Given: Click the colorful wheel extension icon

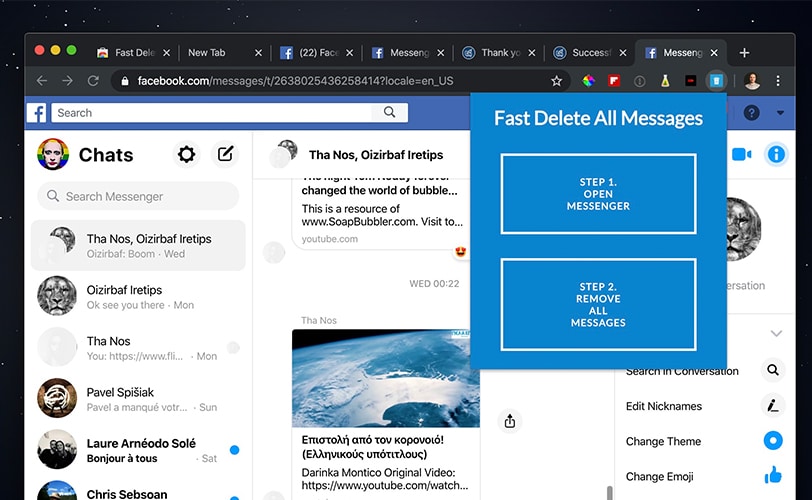Looking at the screenshot, I should (588, 81).
